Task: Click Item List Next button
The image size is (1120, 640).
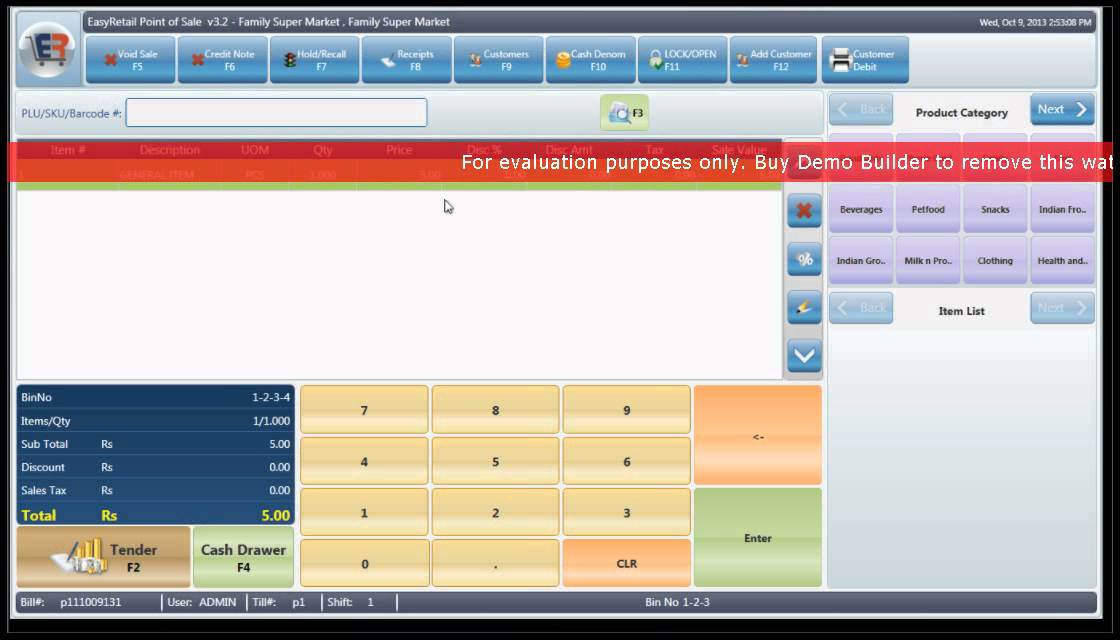Action: (x=1062, y=308)
